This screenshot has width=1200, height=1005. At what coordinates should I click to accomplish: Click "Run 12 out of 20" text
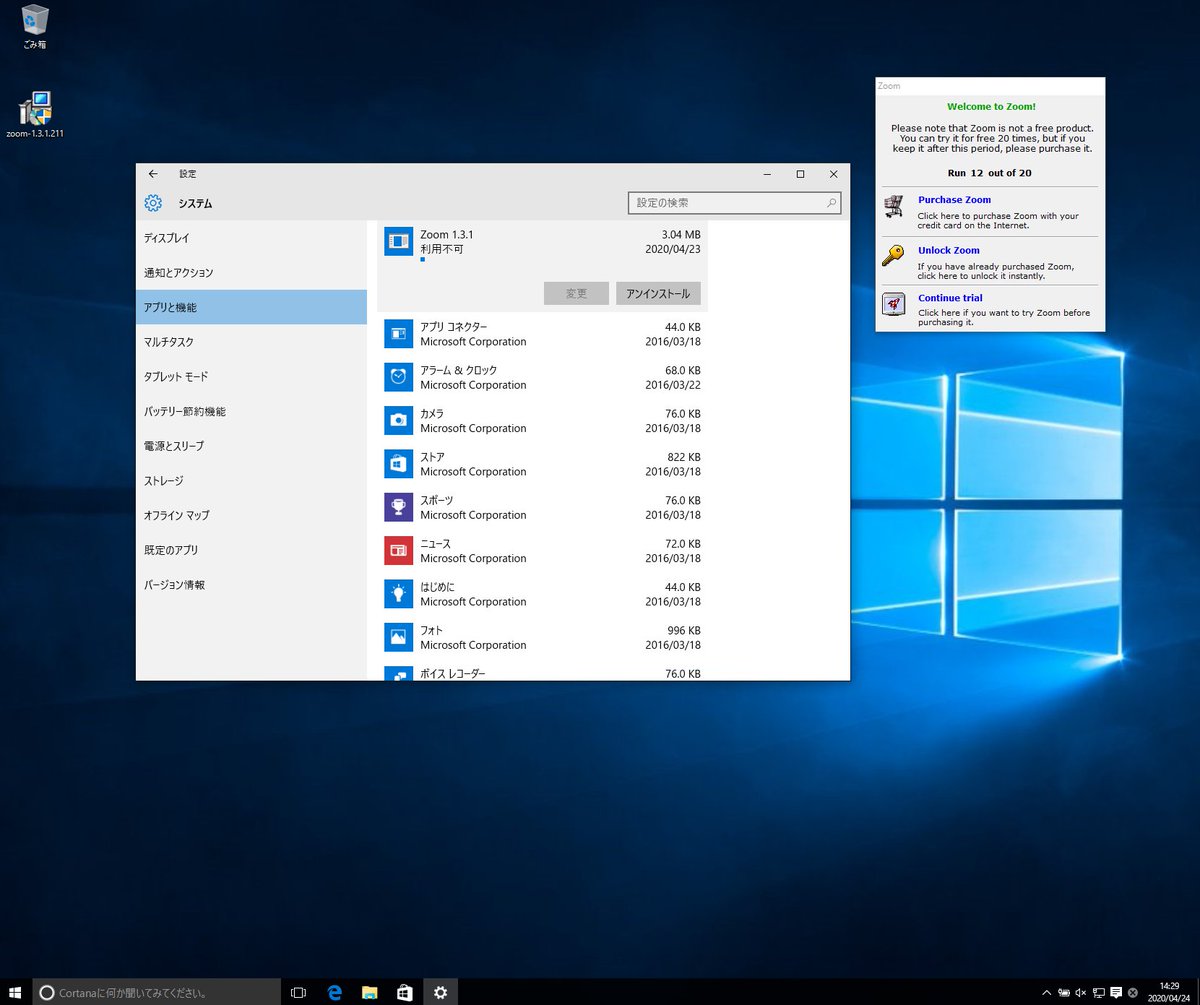pyautogui.click(x=989, y=173)
